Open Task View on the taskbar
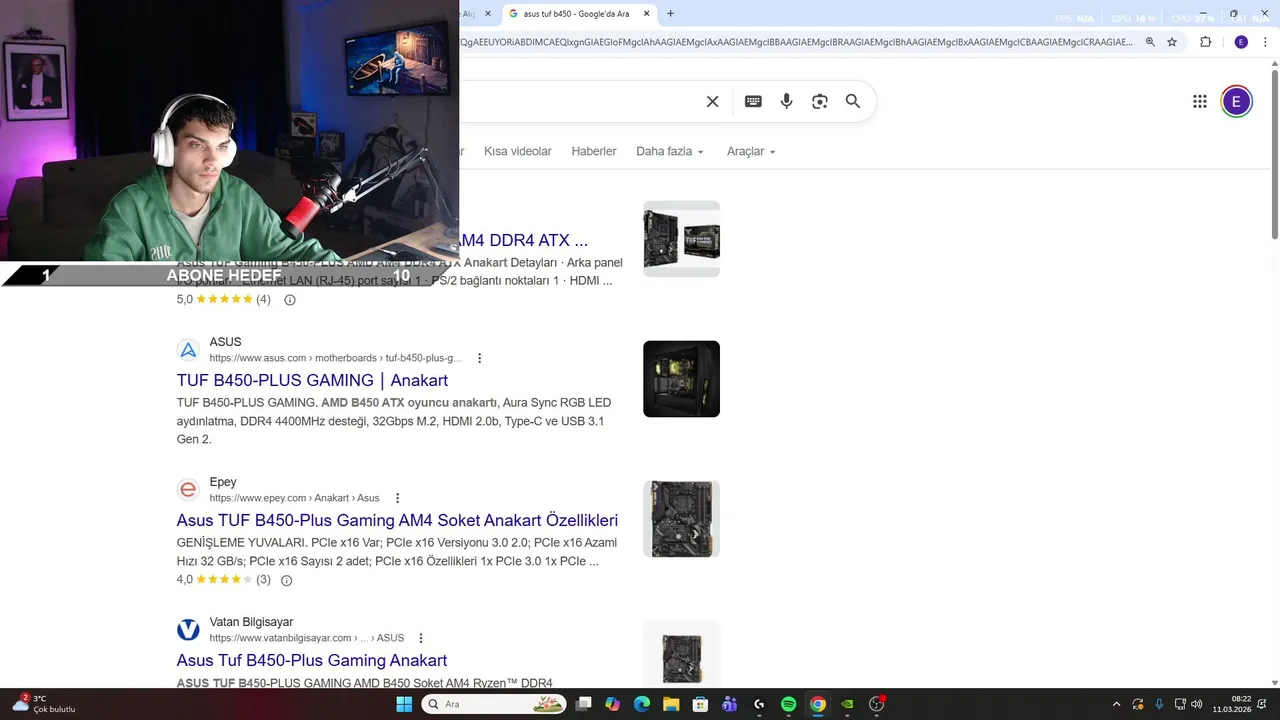The width and height of the screenshot is (1280, 720). click(x=584, y=704)
